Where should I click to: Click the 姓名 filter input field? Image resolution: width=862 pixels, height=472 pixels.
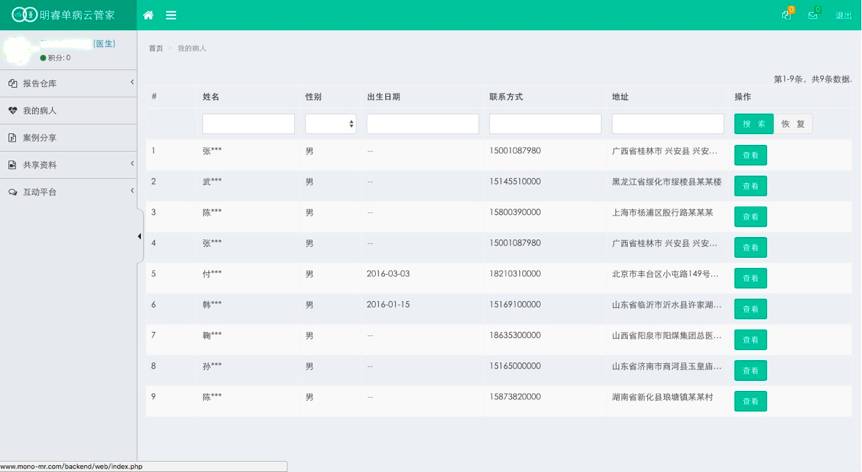coord(248,124)
